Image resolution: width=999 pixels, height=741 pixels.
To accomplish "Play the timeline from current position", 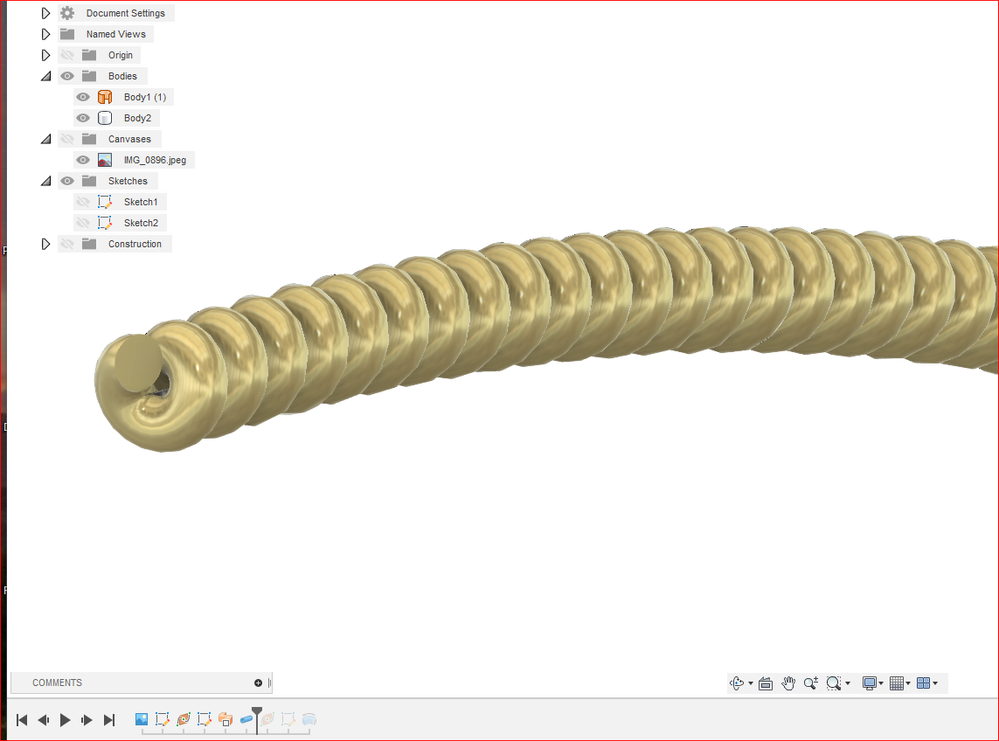I will click(x=65, y=720).
